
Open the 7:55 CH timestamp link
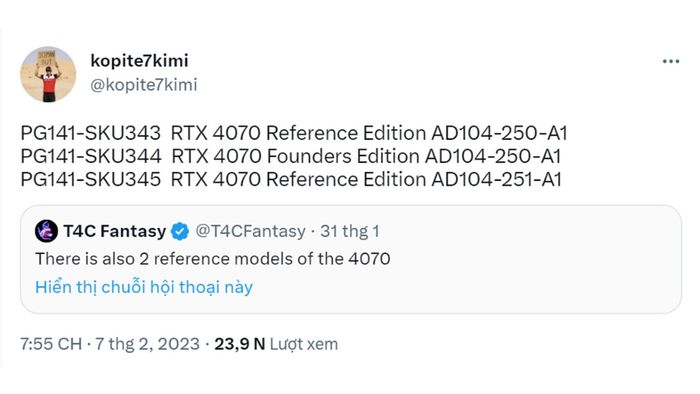coord(51,344)
